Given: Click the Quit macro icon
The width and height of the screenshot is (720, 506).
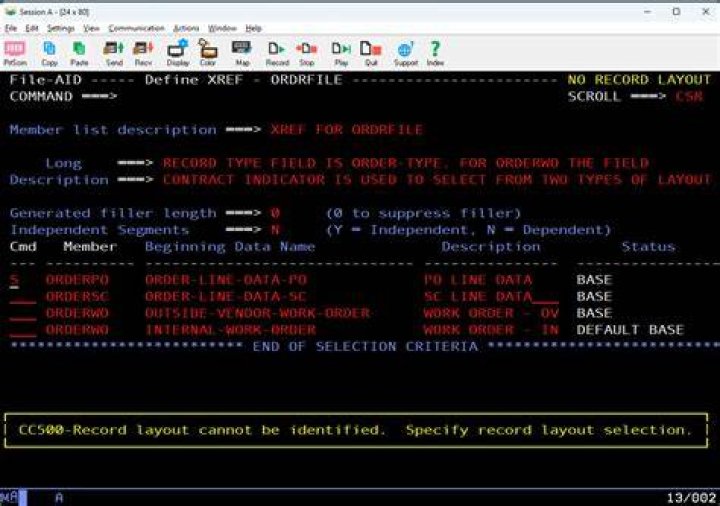Looking at the screenshot, I should pos(371,53).
